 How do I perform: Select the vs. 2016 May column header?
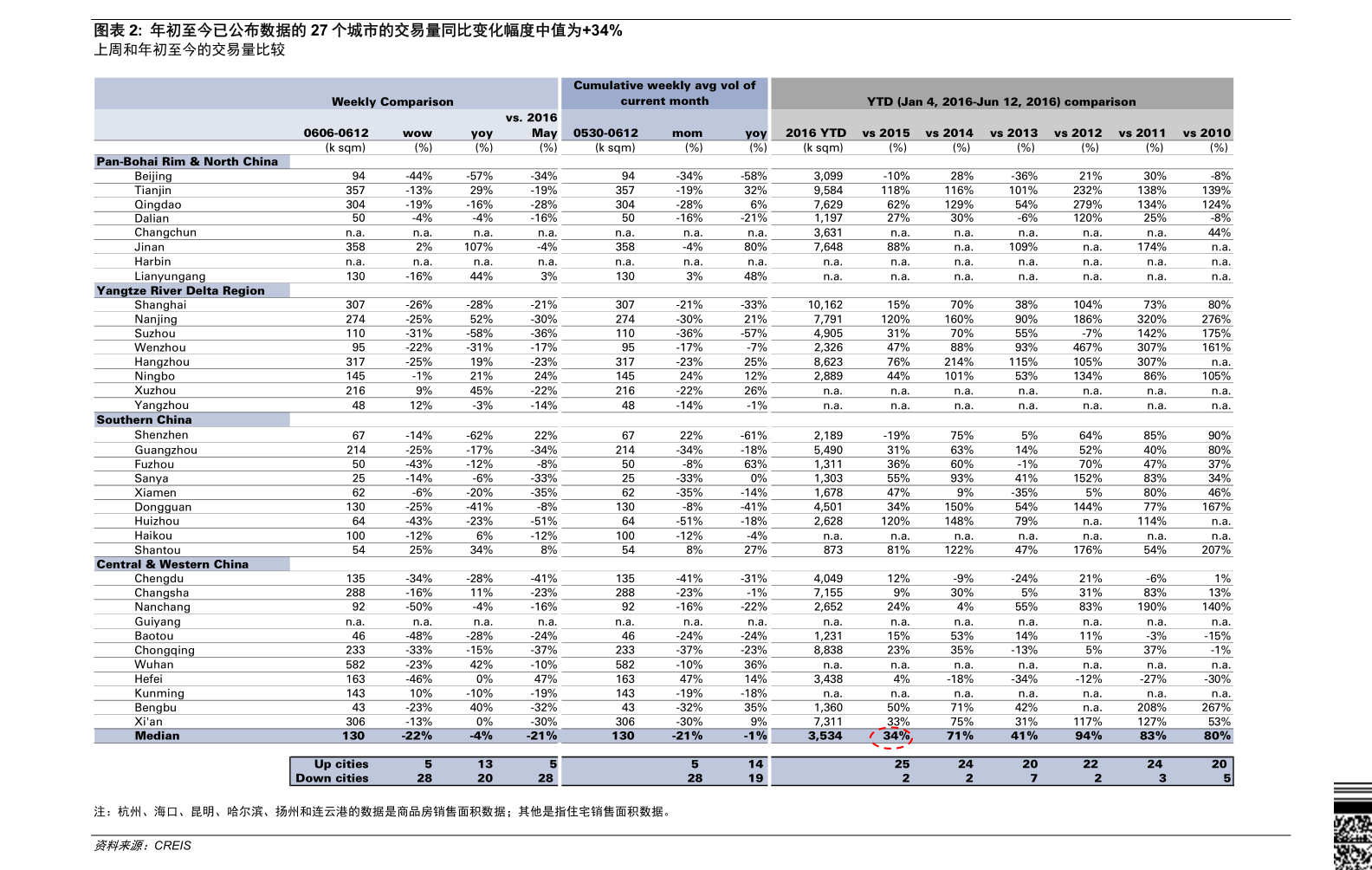[x=532, y=125]
